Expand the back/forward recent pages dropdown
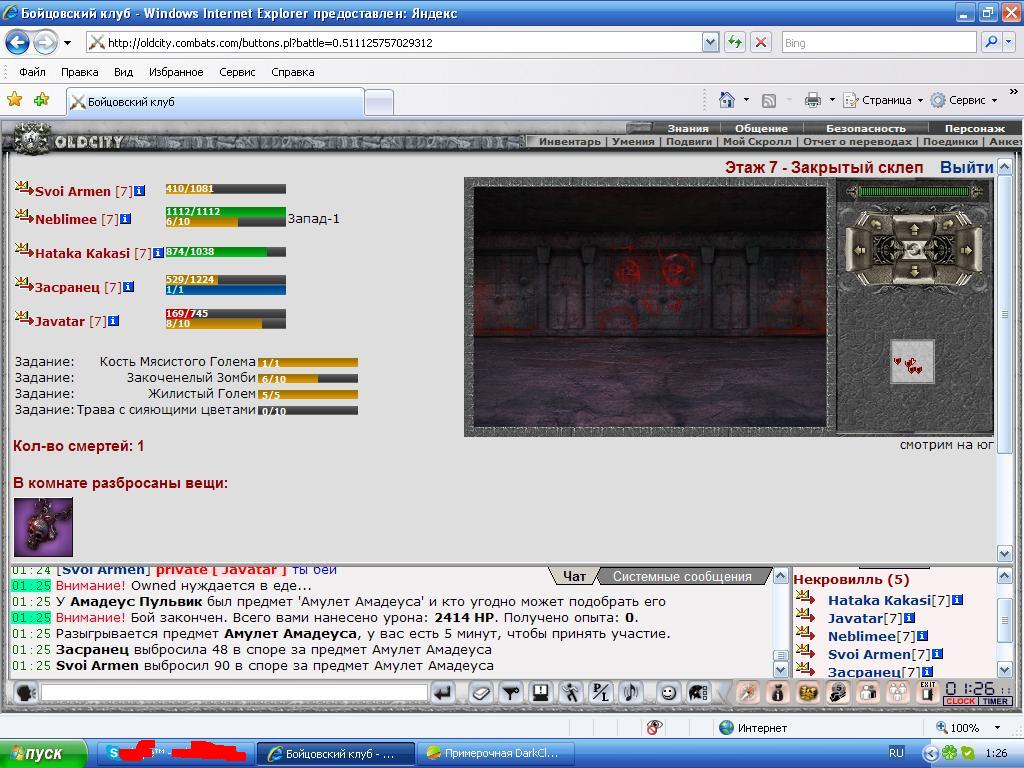The height and width of the screenshot is (768, 1024). coord(67,43)
